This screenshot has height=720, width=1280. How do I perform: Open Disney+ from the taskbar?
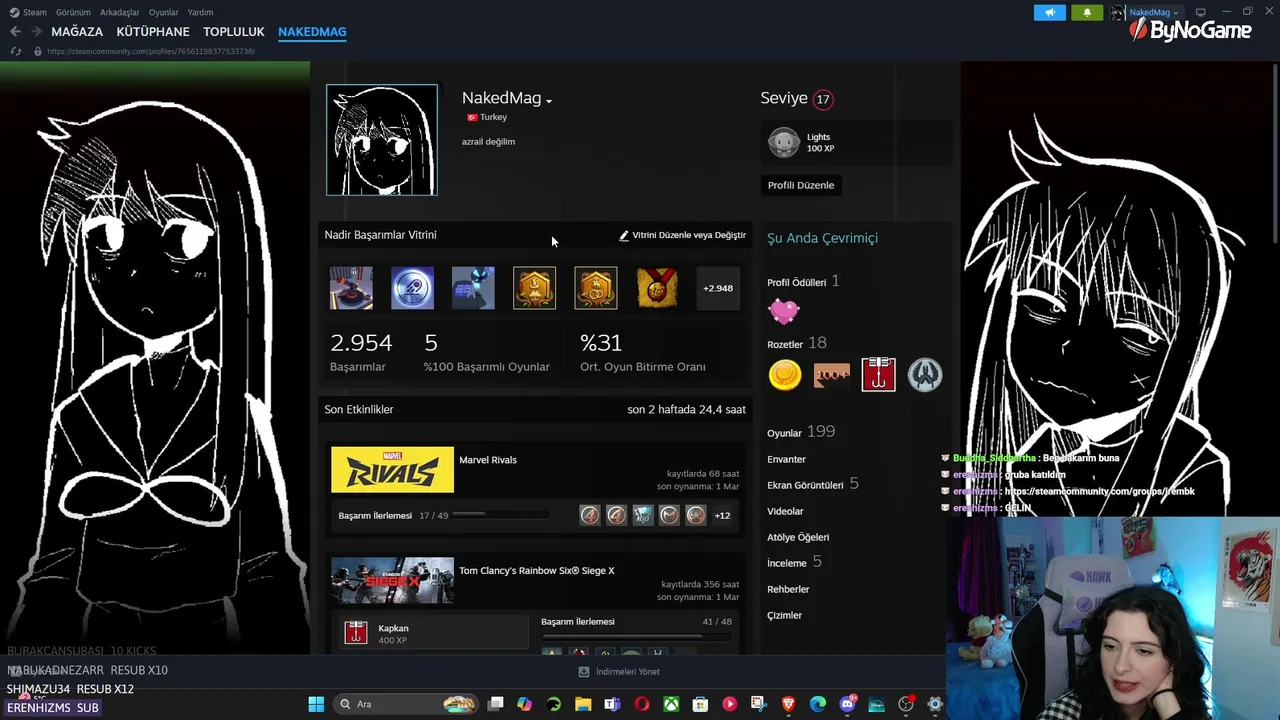point(876,704)
